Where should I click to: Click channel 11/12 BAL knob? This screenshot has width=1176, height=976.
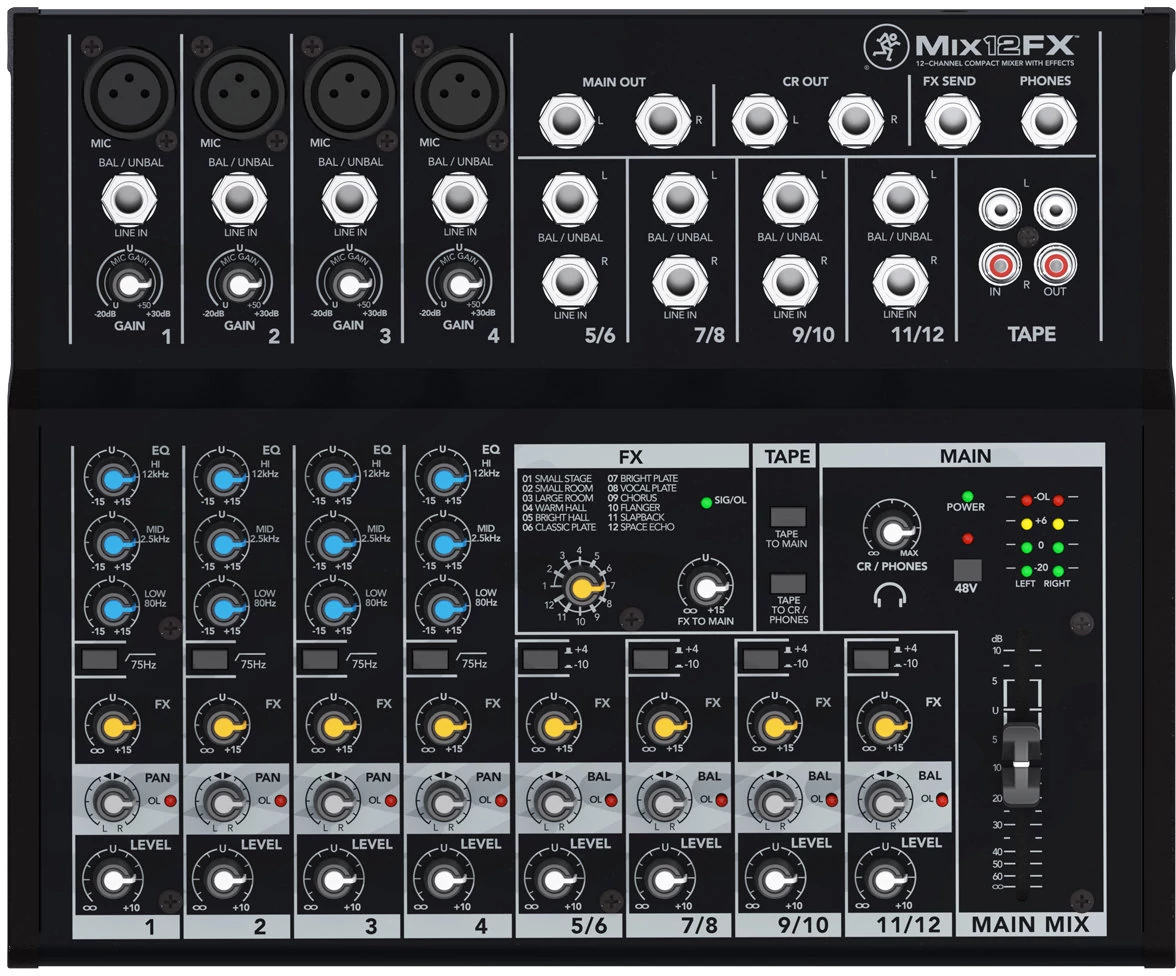880,801
